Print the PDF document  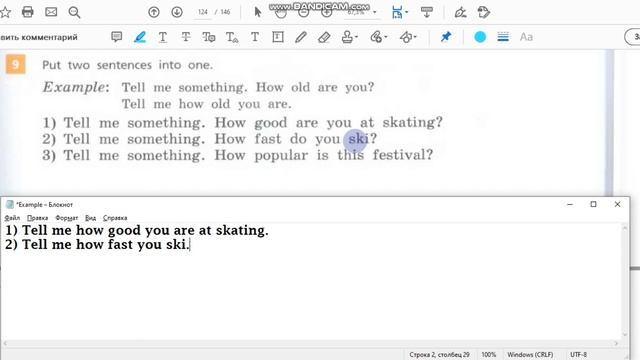click(x=28, y=12)
